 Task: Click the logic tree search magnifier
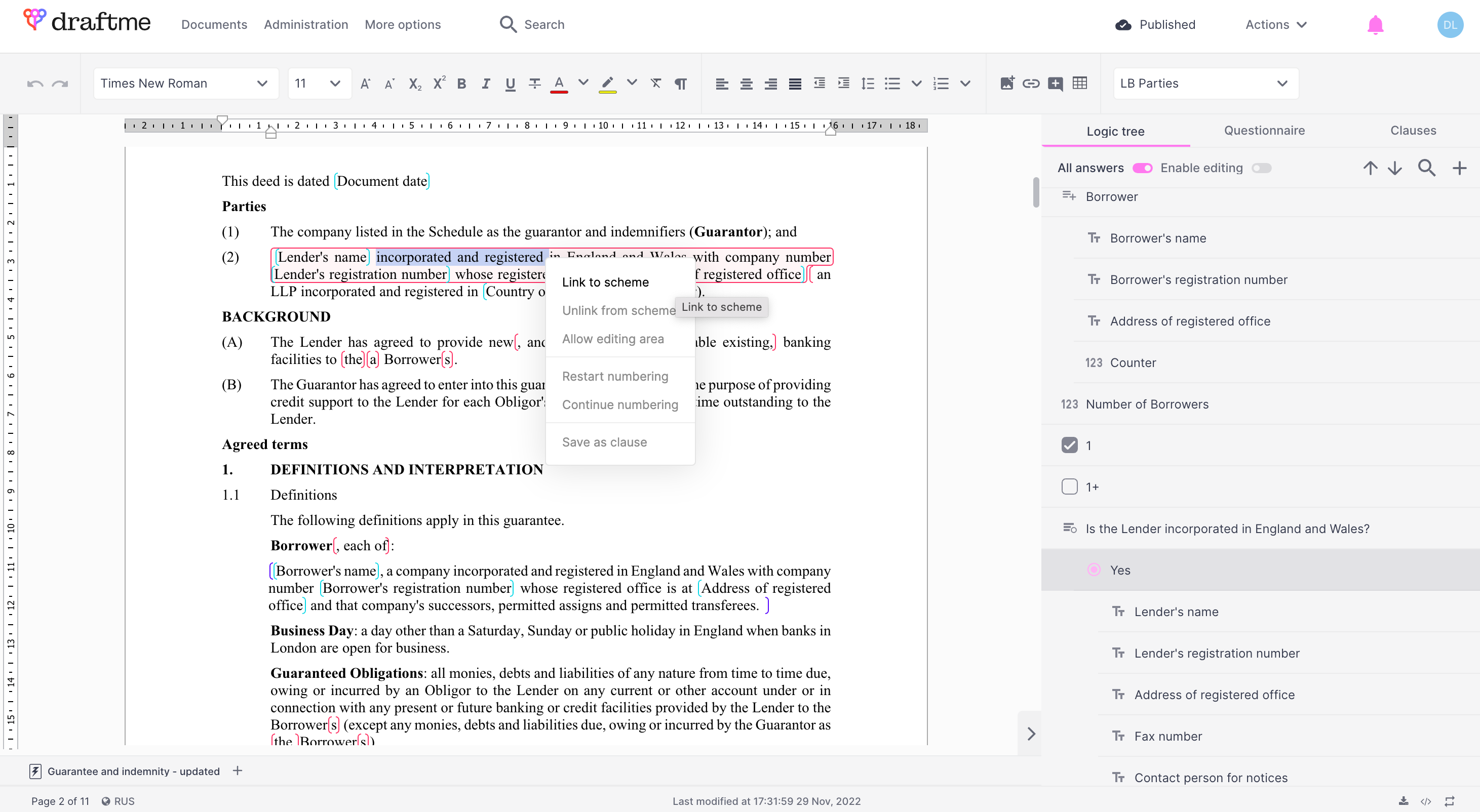pos(1427,168)
